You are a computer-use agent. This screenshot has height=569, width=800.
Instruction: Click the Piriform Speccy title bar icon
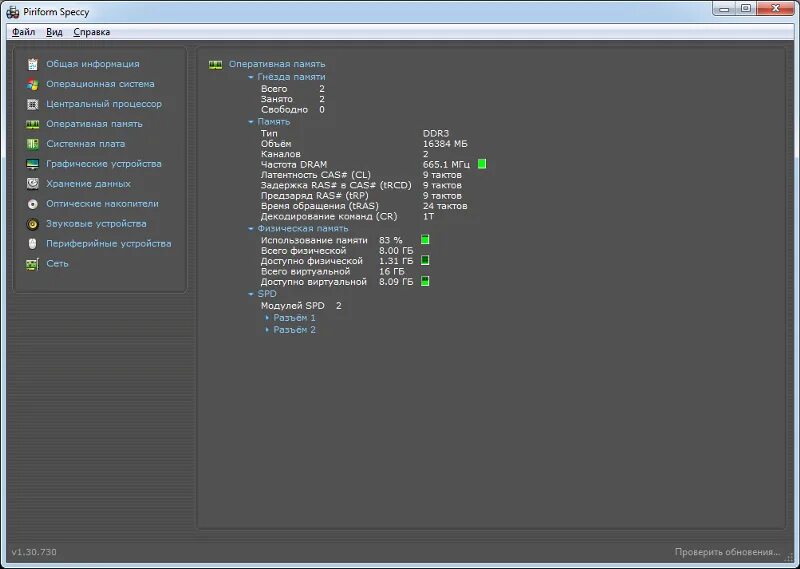pyautogui.click(x=13, y=12)
